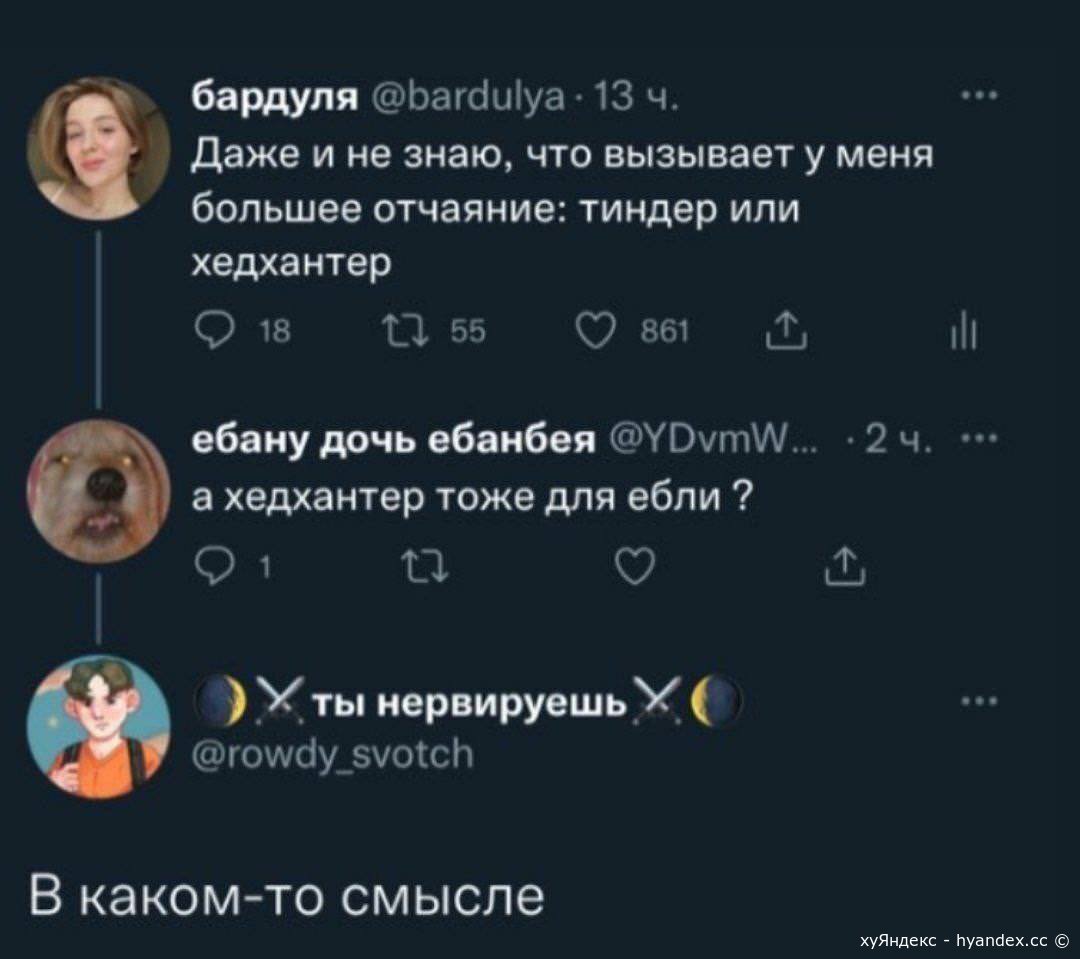1080x959 pixels.
Task: Share бардуля's tweet via share icon
Action: (x=786, y=331)
